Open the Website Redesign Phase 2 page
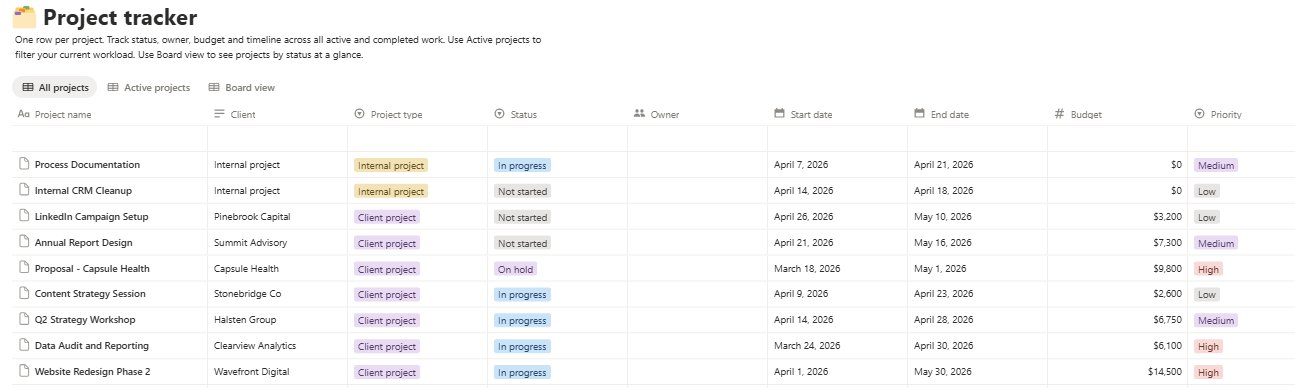Image resolution: width=1295 pixels, height=388 pixels. coord(92,372)
